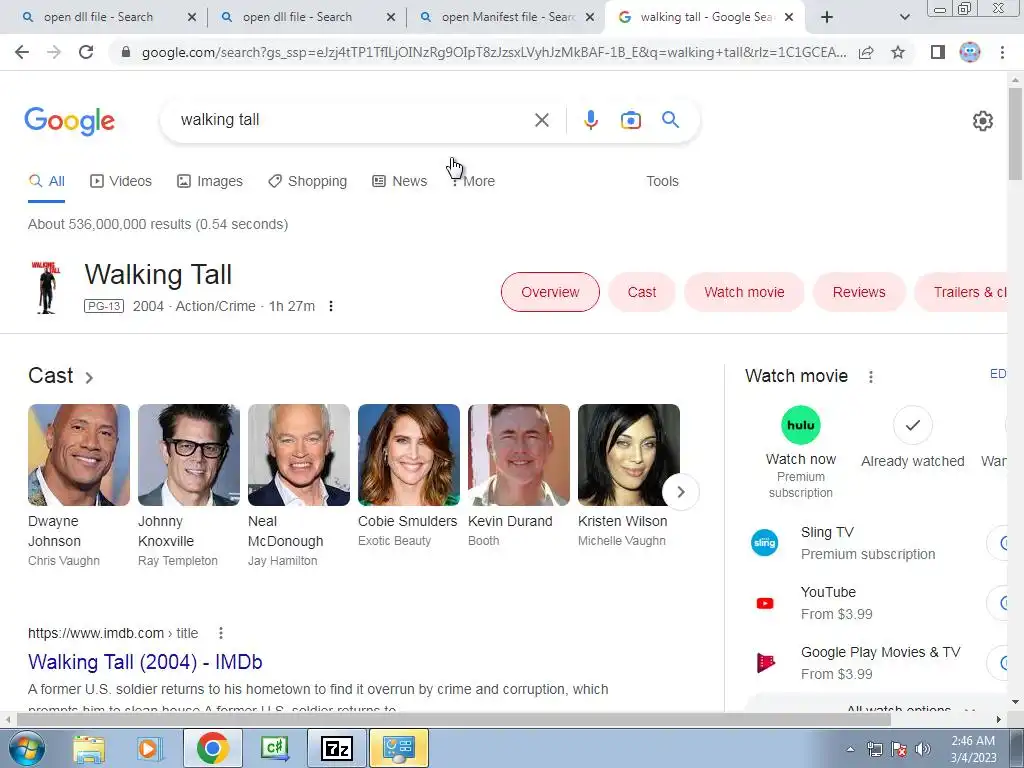
Task: Select the Overview chip
Action: pos(550,292)
